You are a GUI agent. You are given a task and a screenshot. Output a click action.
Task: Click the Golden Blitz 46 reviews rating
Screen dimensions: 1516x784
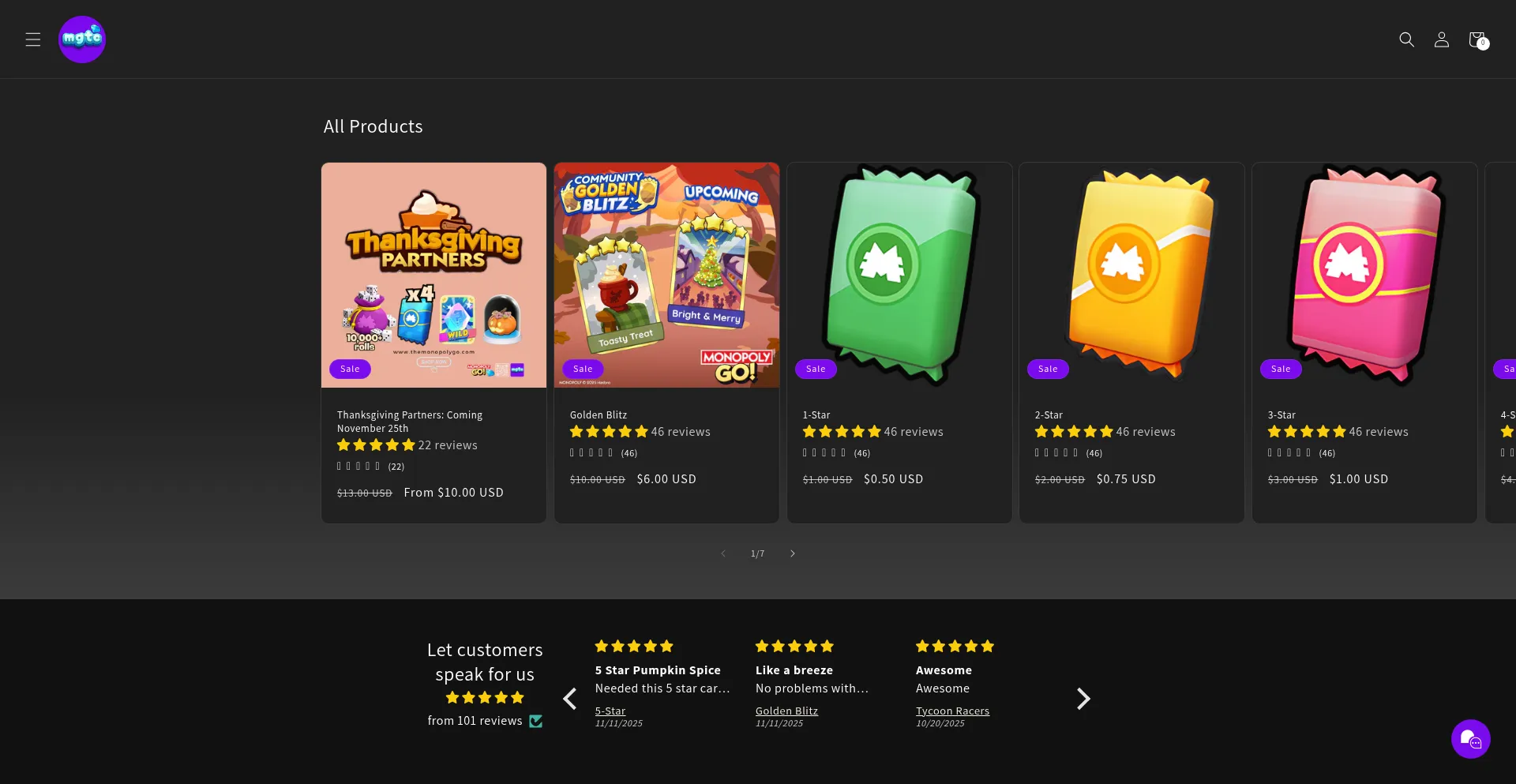[640, 432]
